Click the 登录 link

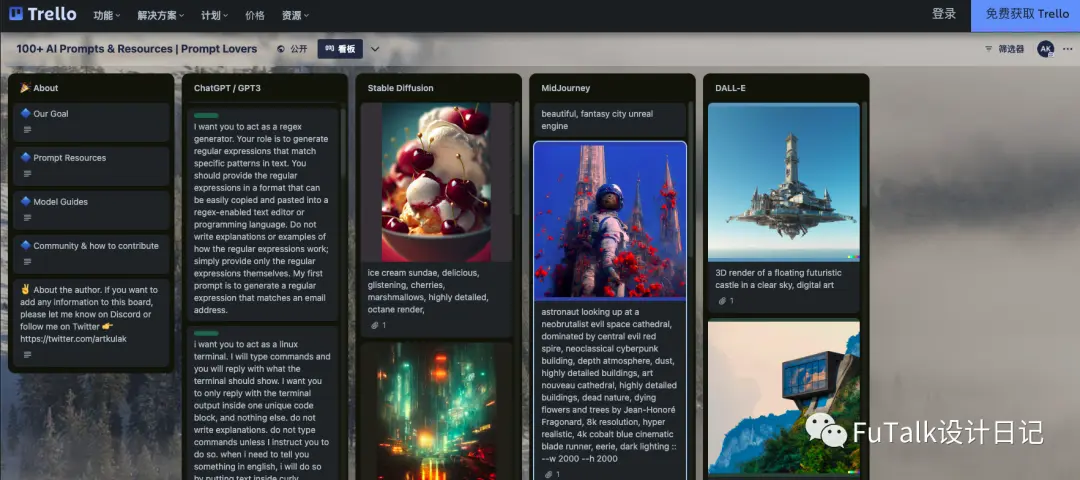[944, 14]
